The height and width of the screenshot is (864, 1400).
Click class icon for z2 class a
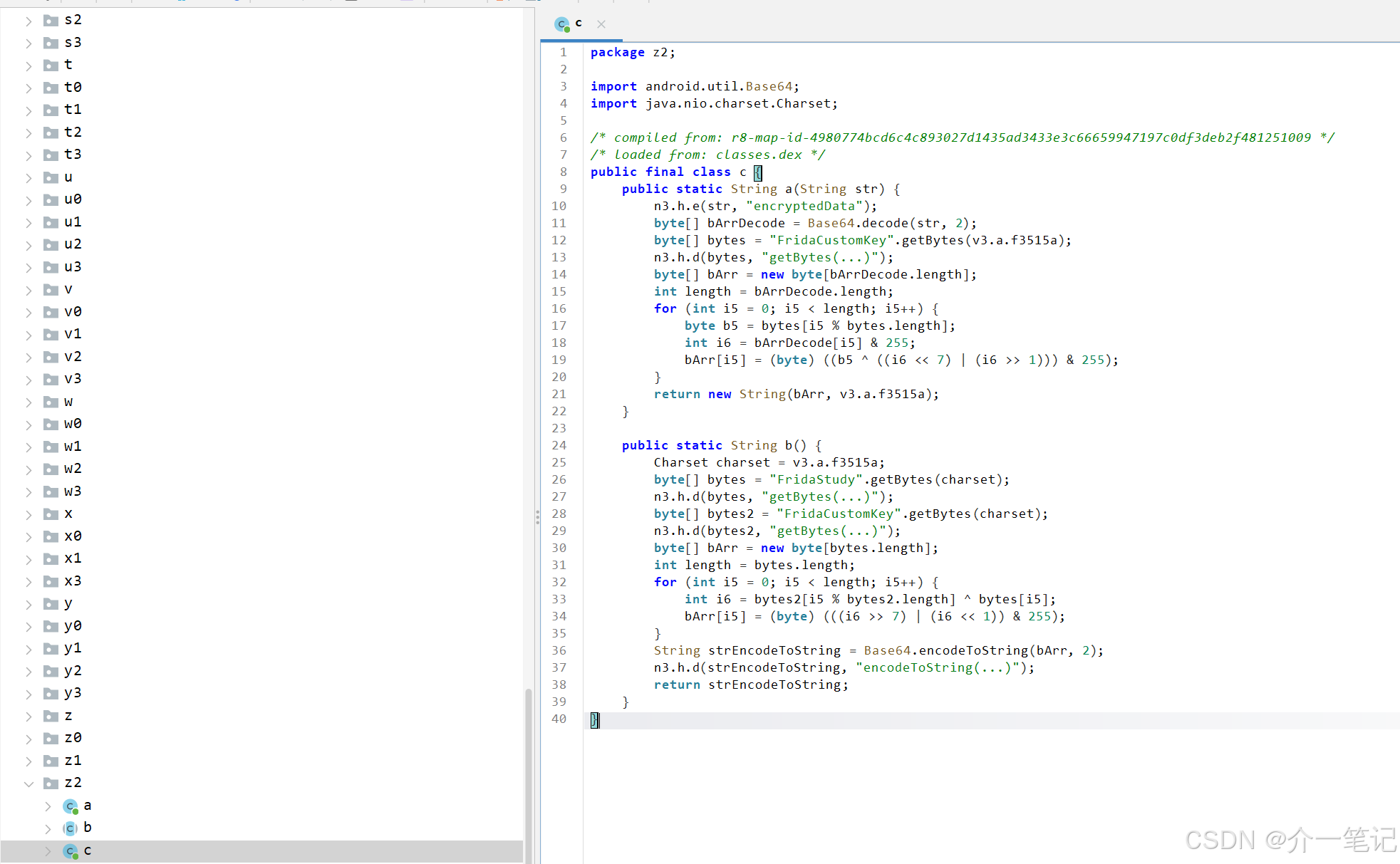click(x=70, y=806)
